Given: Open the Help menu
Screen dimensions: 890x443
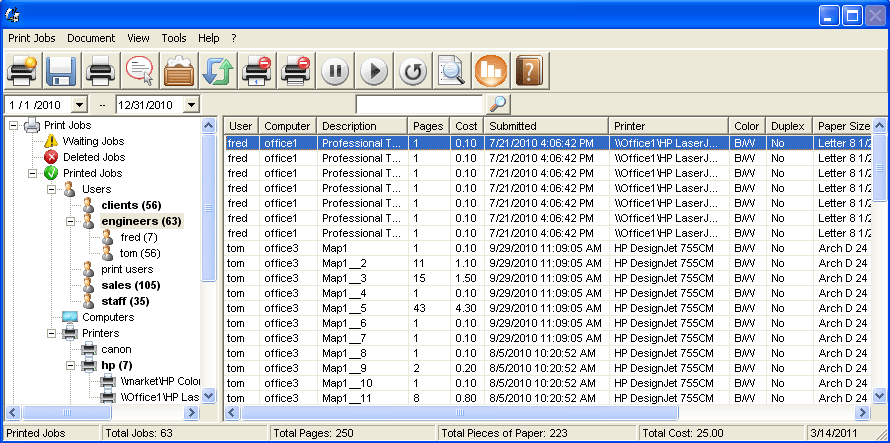Looking at the screenshot, I should click(208, 38).
